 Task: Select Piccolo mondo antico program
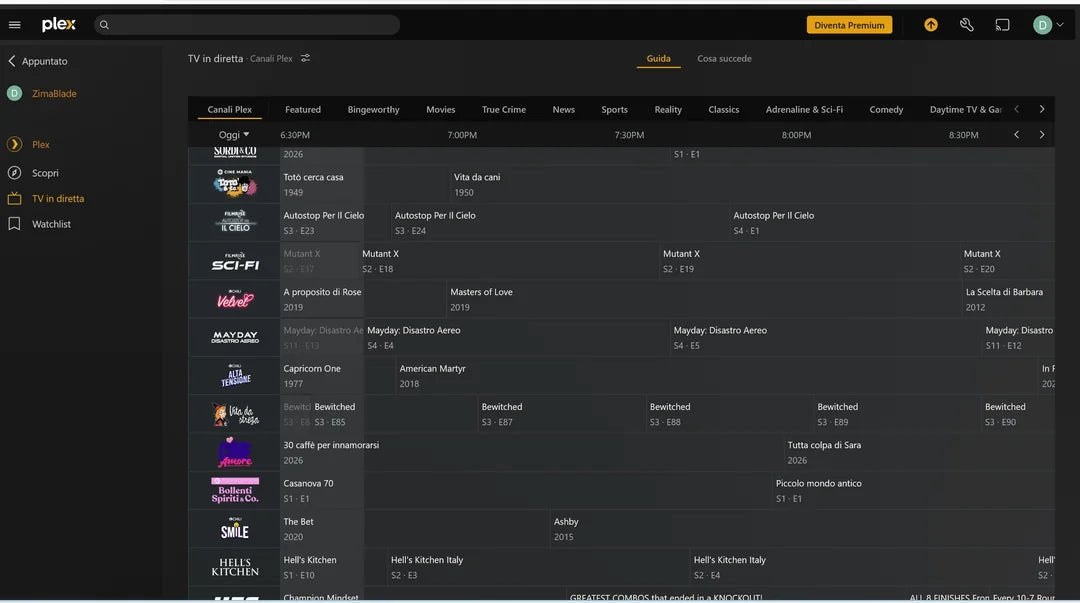pos(913,490)
